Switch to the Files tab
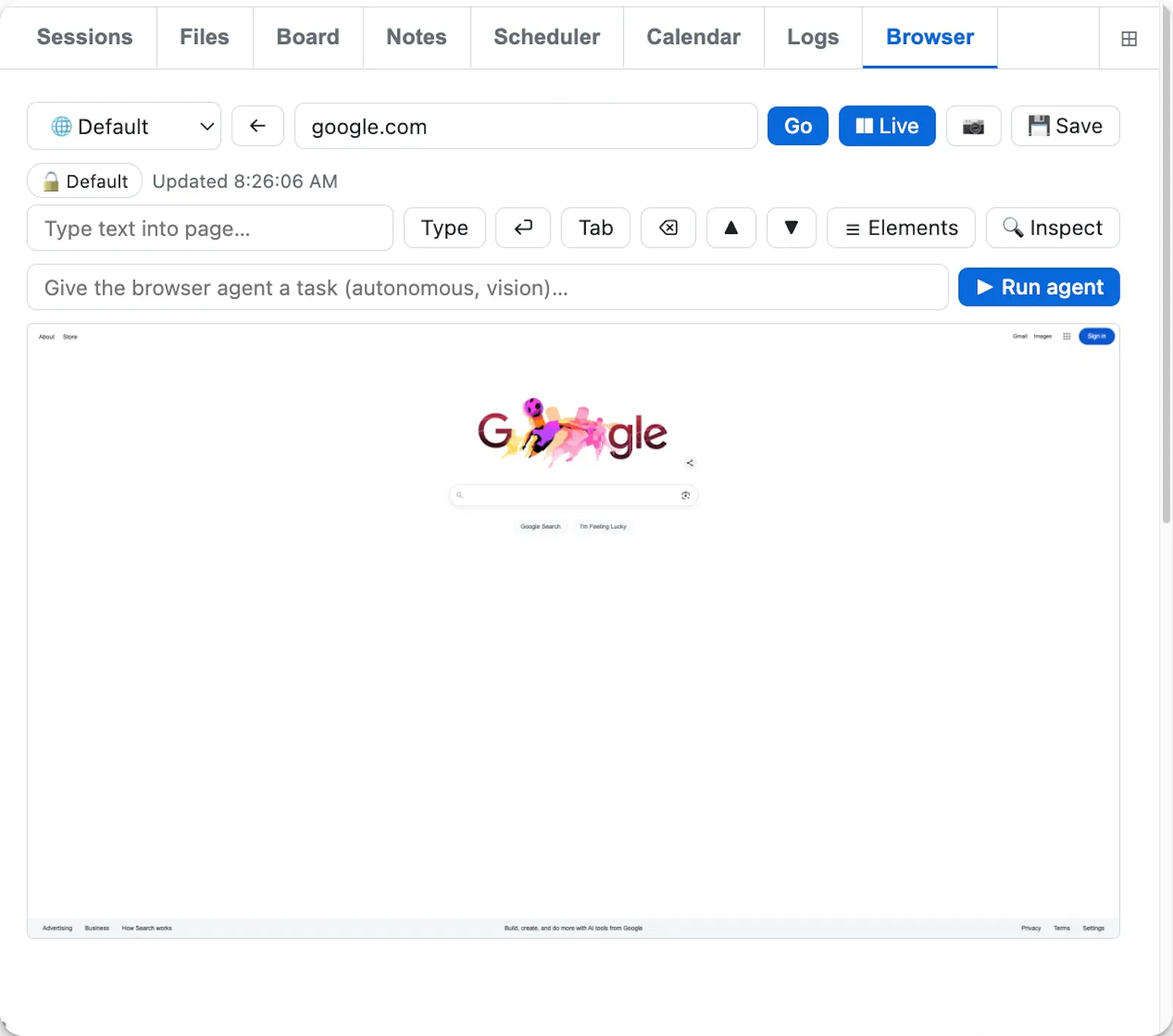 pyautogui.click(x=205, y=37)
